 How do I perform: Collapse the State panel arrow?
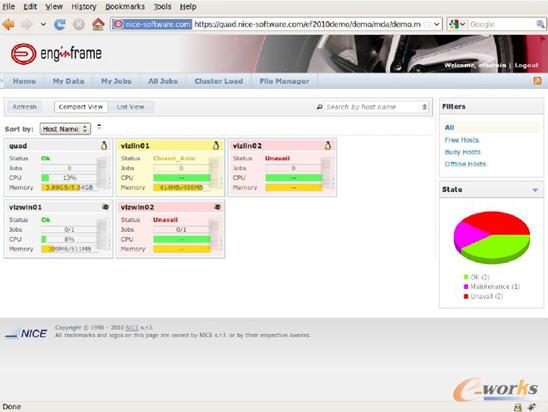coord(535,190)
